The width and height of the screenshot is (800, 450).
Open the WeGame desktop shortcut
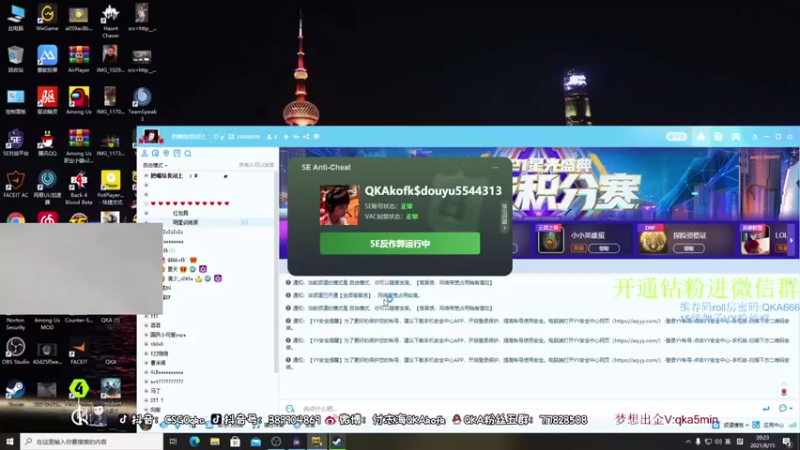click(x=47, y=17)
